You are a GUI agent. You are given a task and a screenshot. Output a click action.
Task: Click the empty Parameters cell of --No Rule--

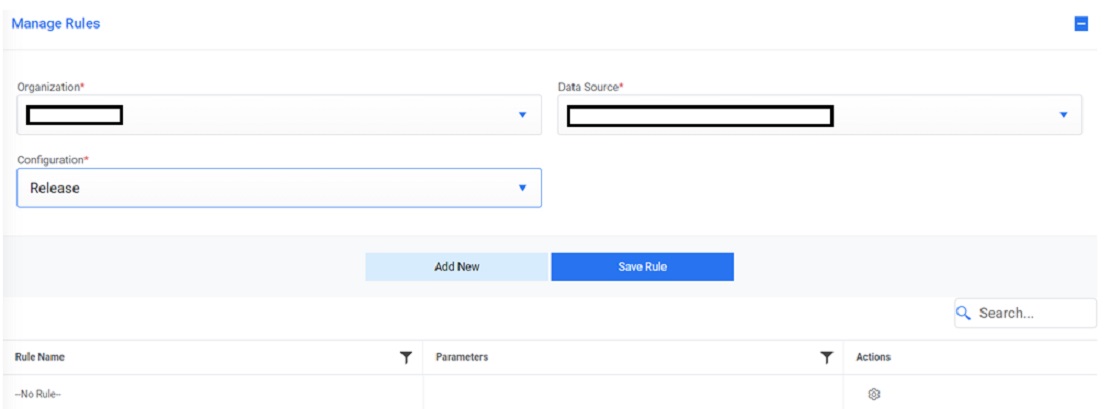click(x=634, y=395)
